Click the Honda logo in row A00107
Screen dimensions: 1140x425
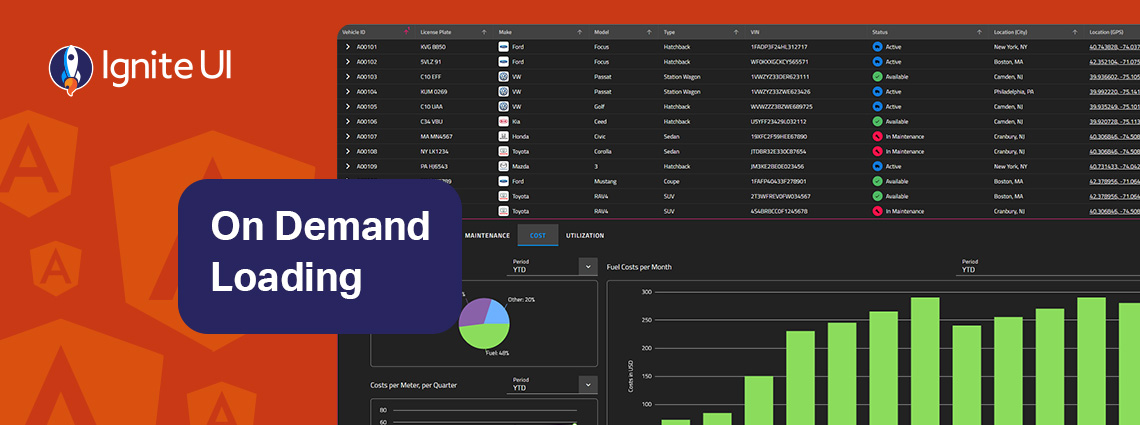tap(504, 137)
